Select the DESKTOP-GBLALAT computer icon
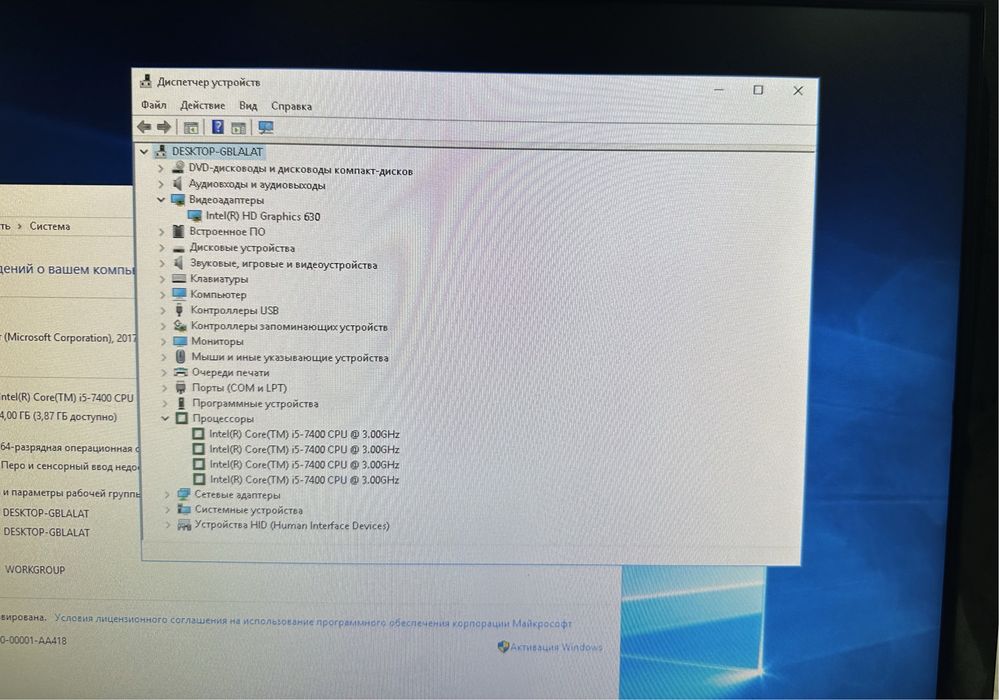Image resolution: width=999 pixels, height=700 pixels. coord(161,152)
